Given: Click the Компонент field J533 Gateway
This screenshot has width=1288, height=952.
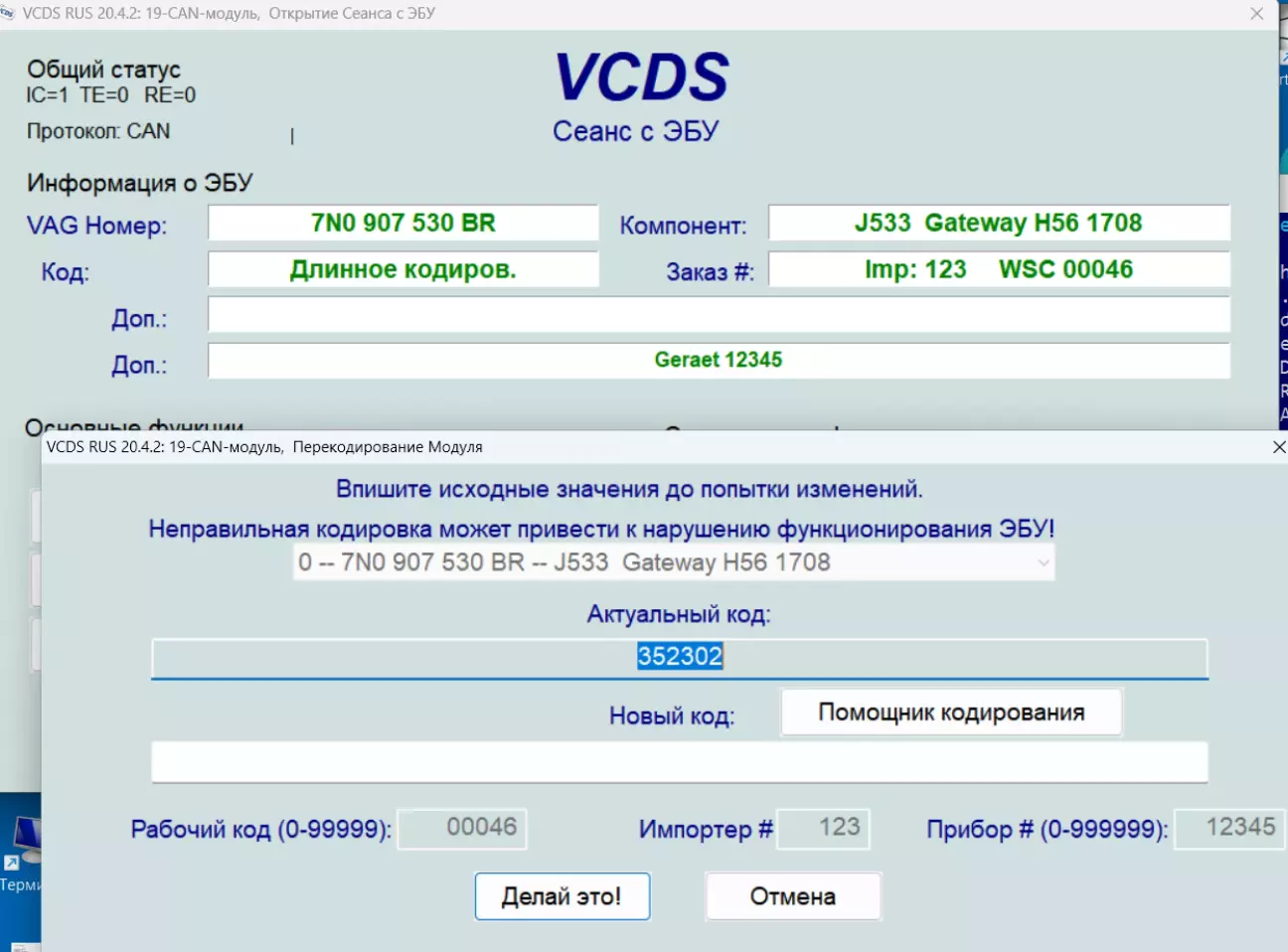Looking at the screenshot, I should pyautogui.click(x=998, y=223).
